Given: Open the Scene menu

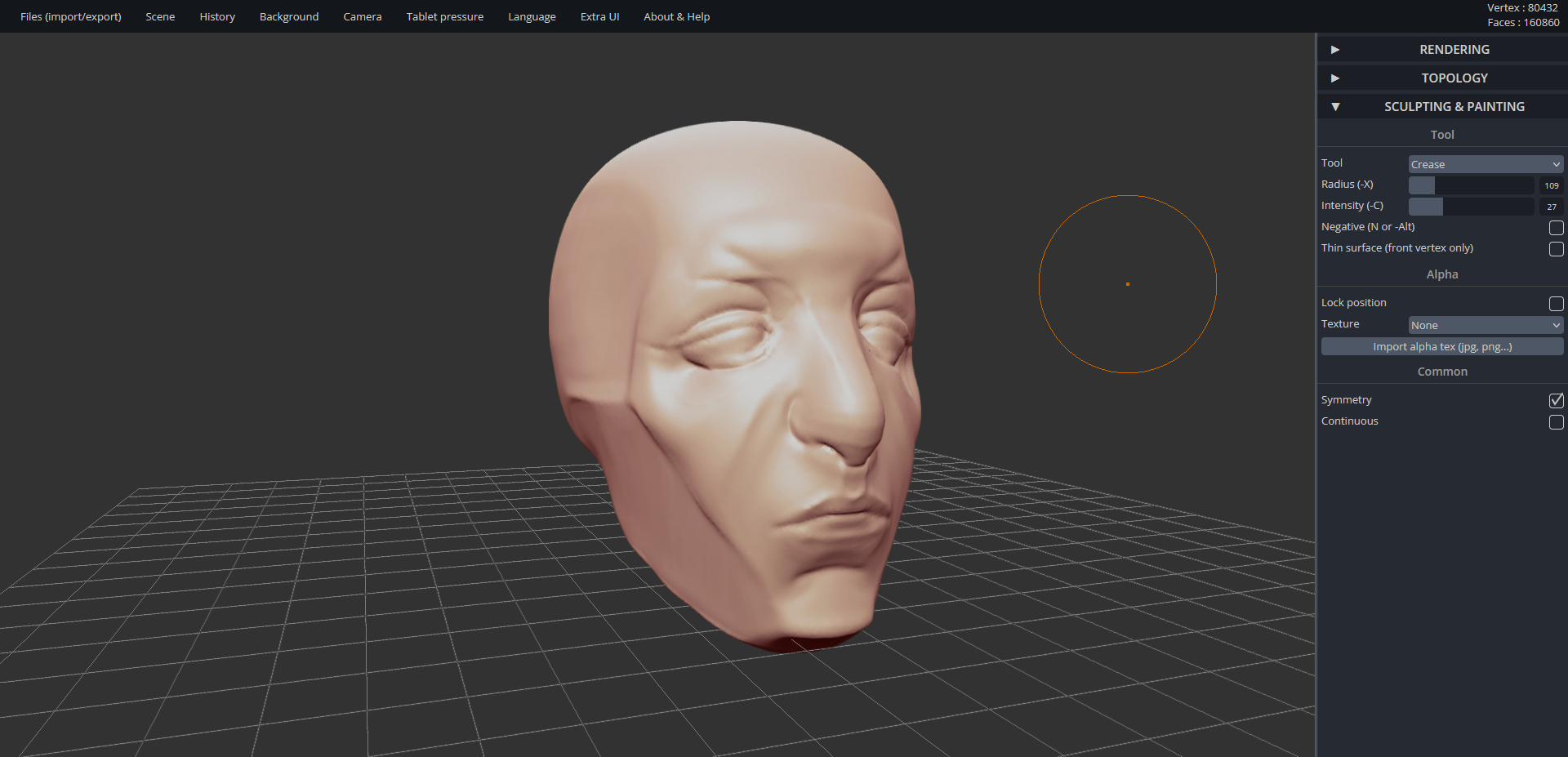Looking at the screenshot, I should (160, 16).
